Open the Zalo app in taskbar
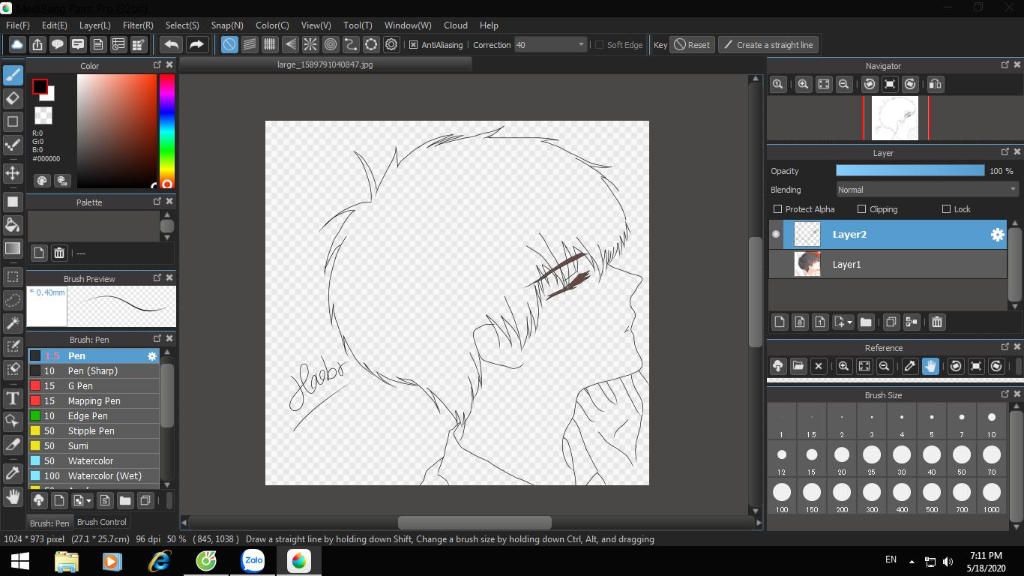 coord(253,560)
